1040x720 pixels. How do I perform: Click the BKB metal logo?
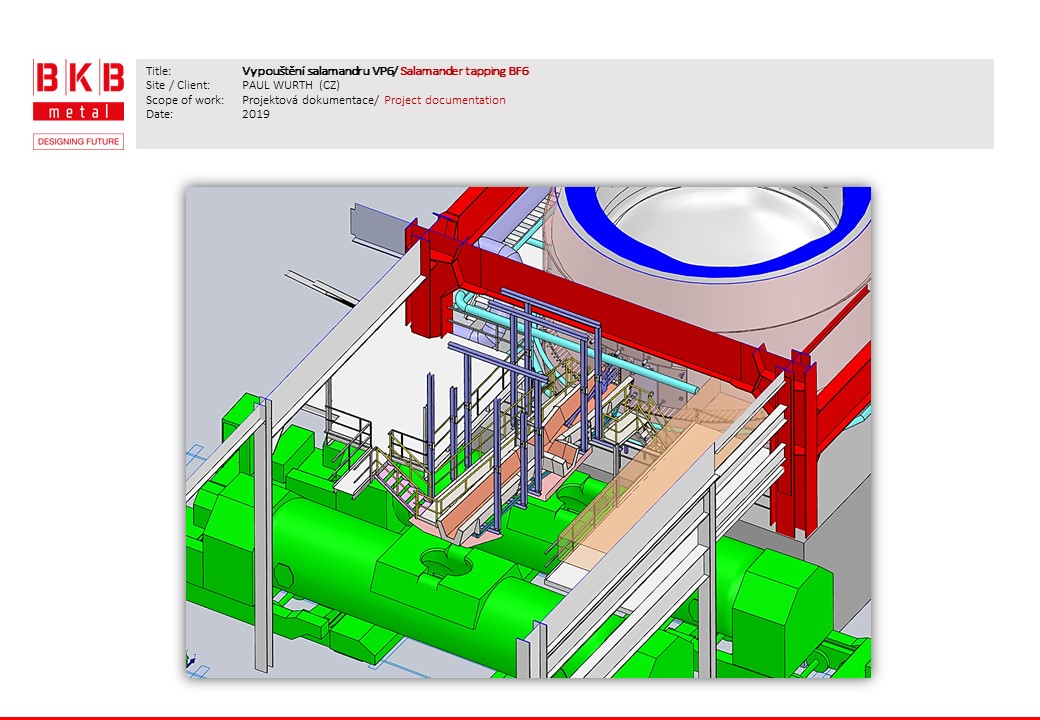click(x=79, y=90)
